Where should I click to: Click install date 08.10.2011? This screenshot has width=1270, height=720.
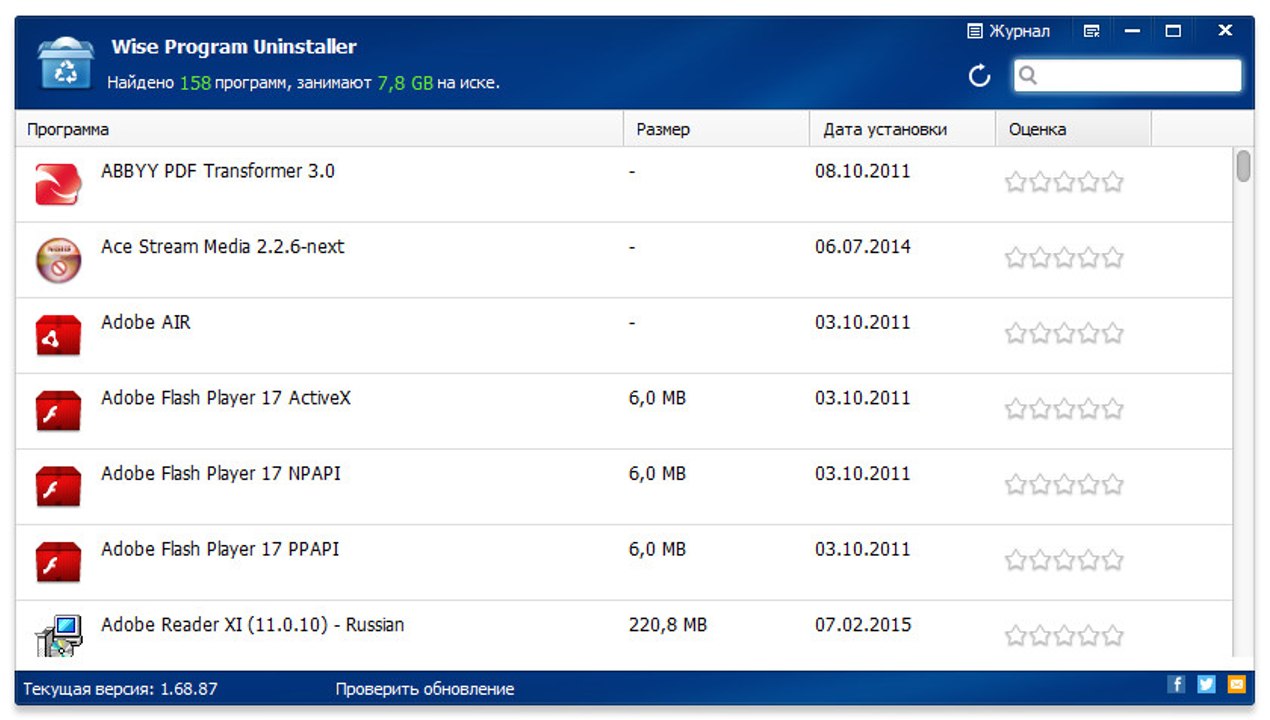click(863, 171)
